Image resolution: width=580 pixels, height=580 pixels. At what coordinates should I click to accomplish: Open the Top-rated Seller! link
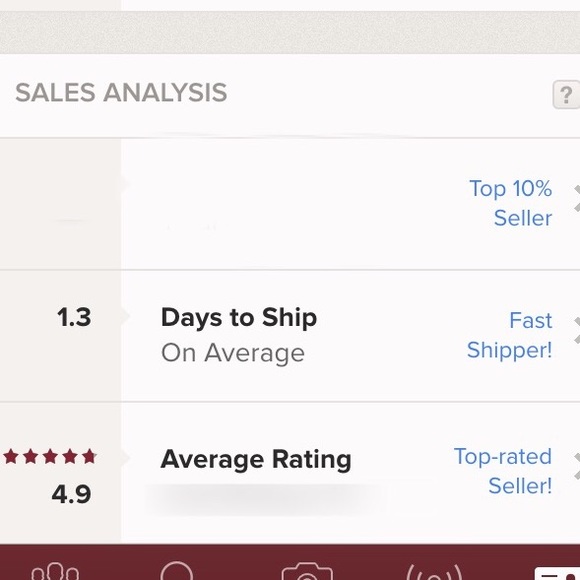(503, 471)
